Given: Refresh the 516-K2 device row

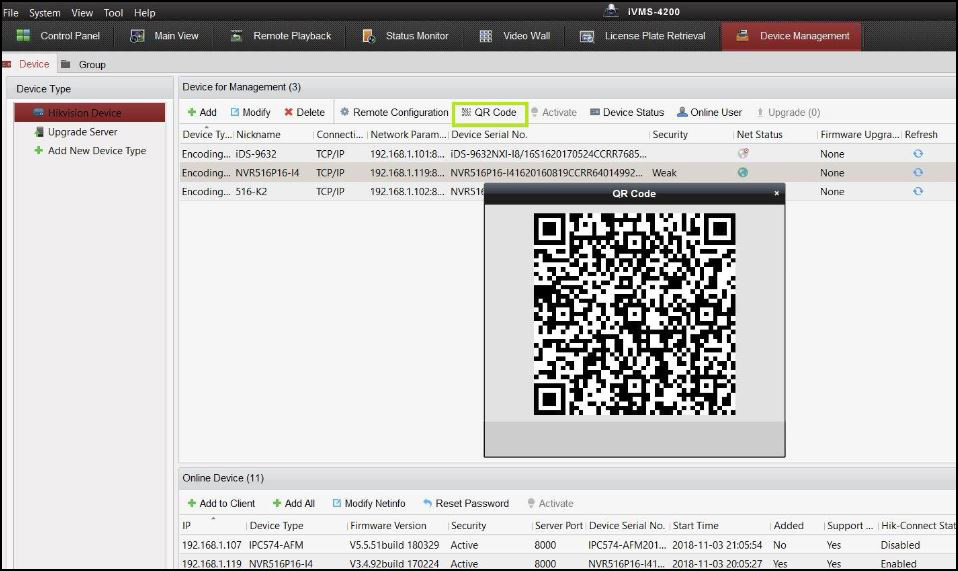Looking at the screenshot, I should [x=918, y=192].
